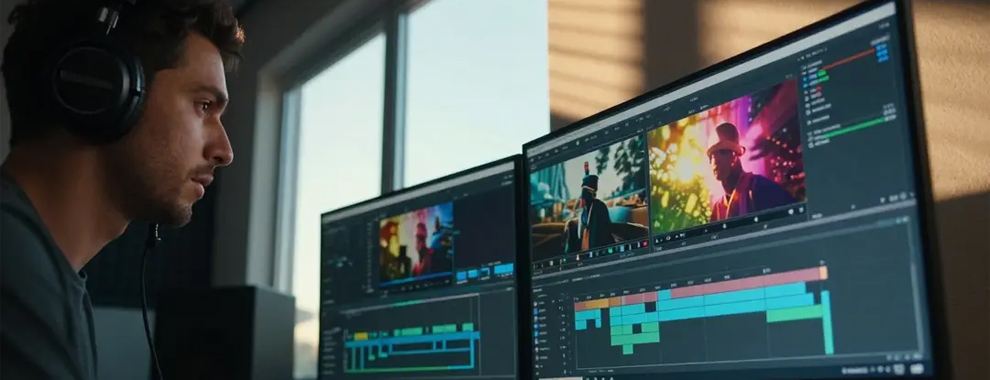990x380 pixels.
Task: Click the blue progress bar under the left monitor preview
Action: coord(416,280)
